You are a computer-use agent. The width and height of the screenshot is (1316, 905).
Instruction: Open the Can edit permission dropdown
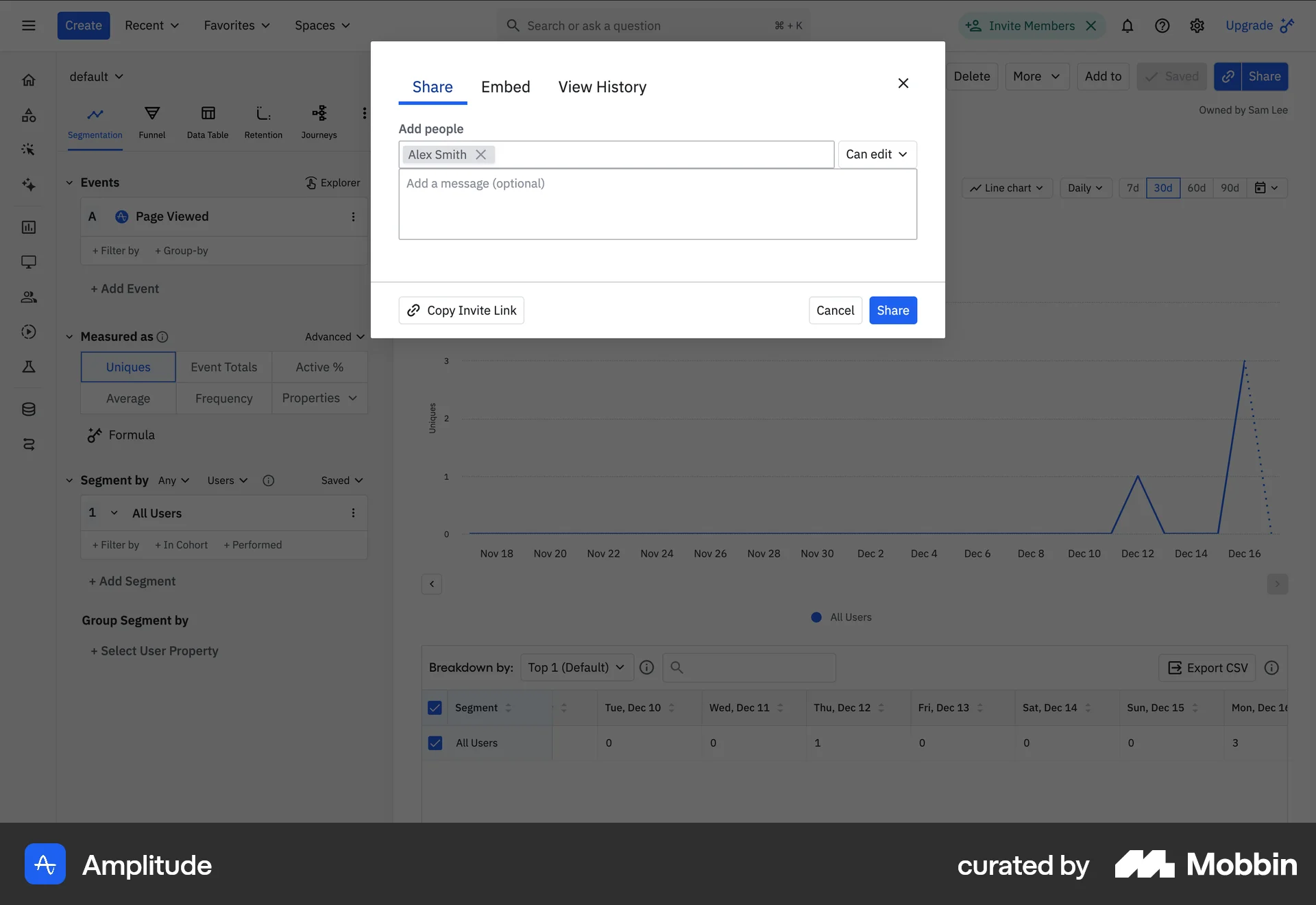877,154
